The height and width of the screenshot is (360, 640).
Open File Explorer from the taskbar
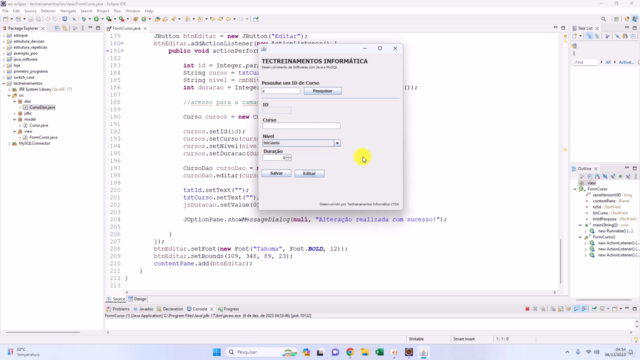click(x=365, y=352)
